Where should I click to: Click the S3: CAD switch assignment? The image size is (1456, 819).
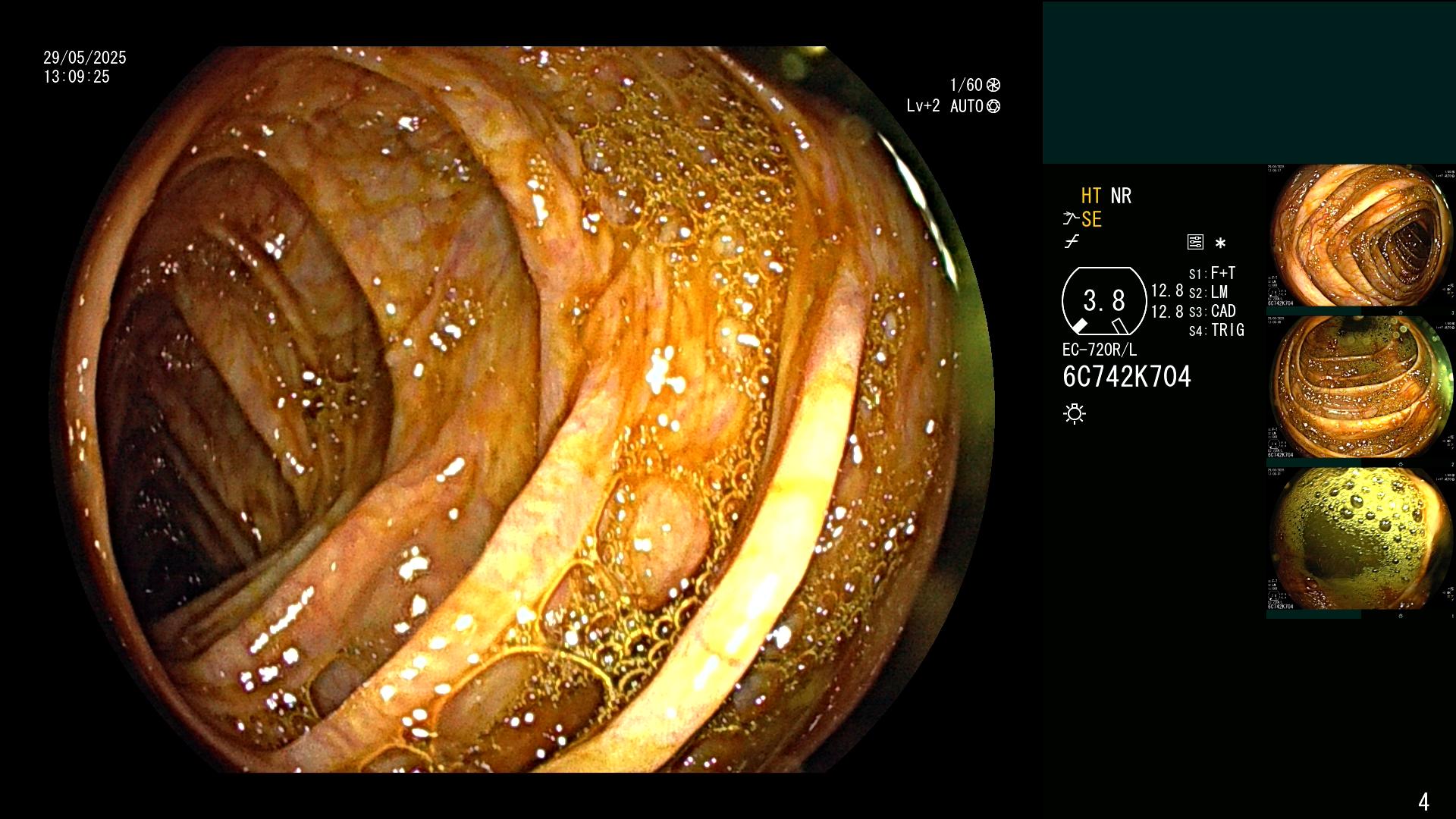1212,311
